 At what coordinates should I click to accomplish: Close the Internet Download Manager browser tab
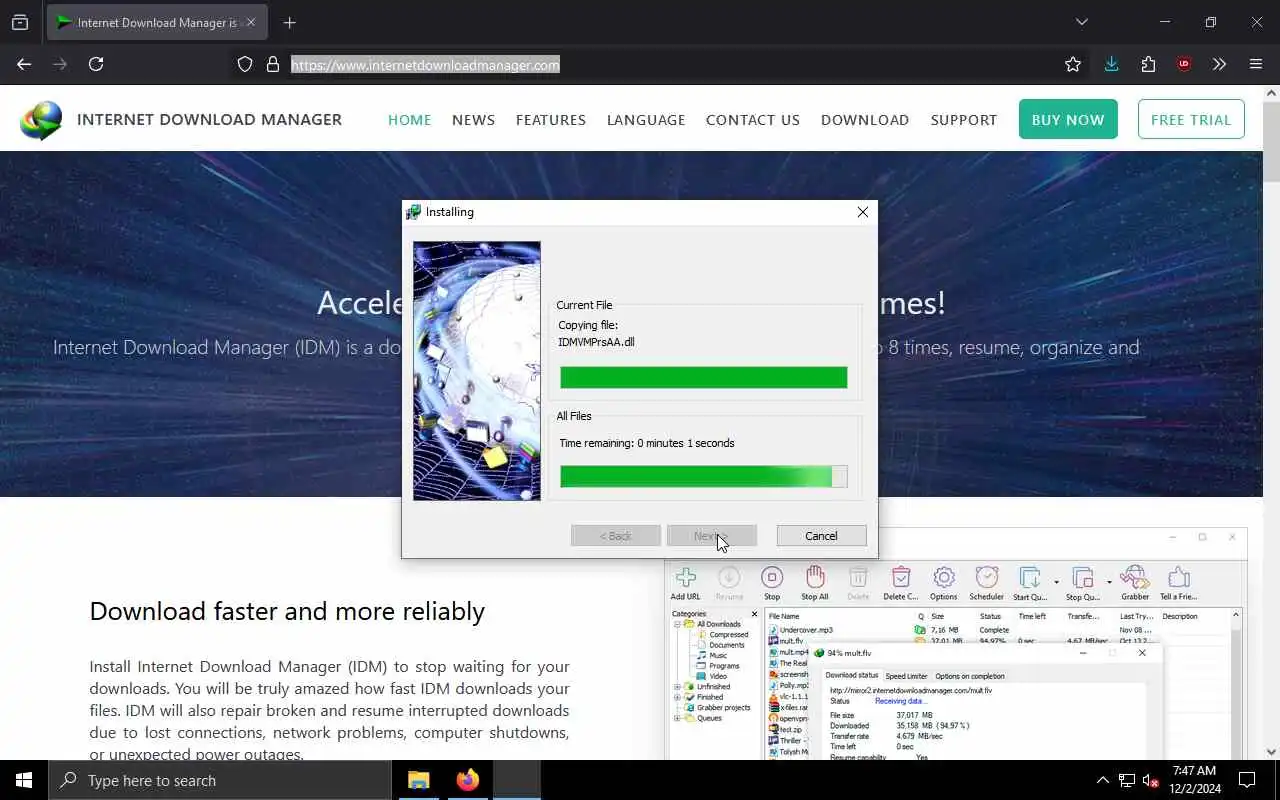tap(250, 22)
